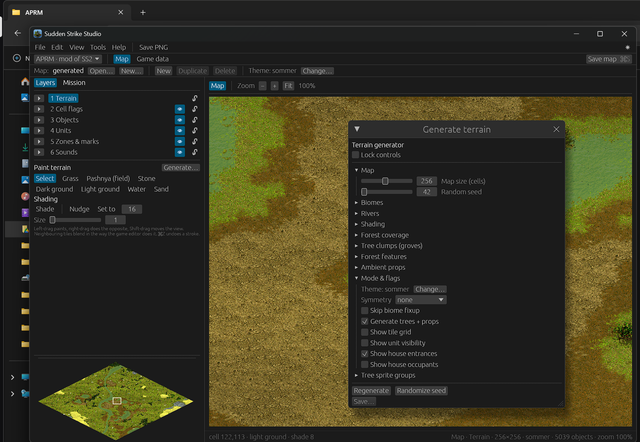
Task: Collapse the Map section
Action: 356,170
